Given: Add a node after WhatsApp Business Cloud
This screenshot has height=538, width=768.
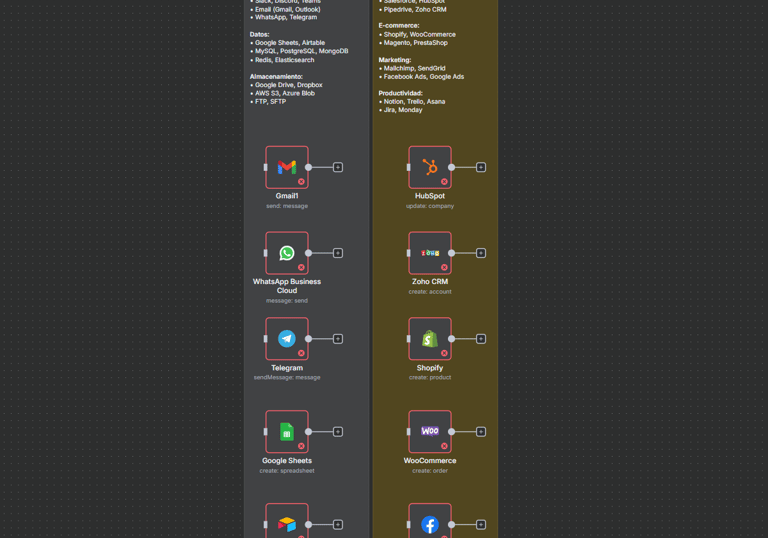Looking at the screenshot, I should 338,253.
